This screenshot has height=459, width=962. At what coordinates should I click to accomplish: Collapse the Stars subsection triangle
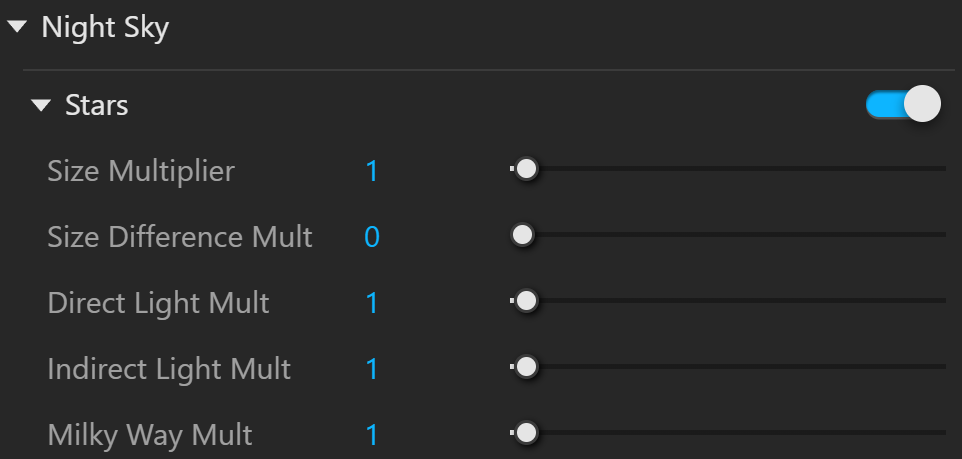(x=41, y=106)
